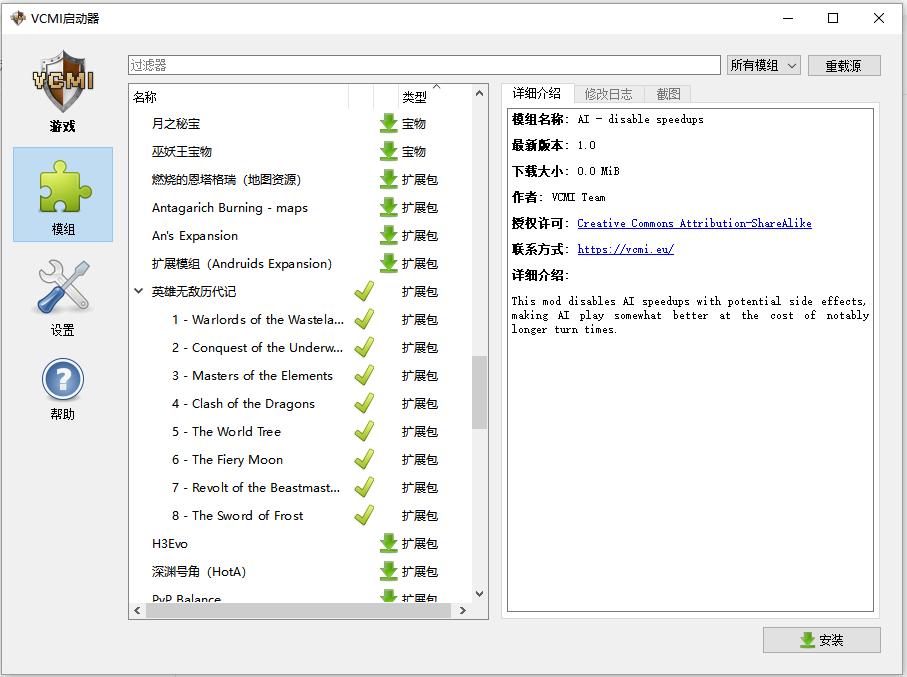Select the 巫妖王宝物 mod row
Image resolution: width=907 pixels, height=677 pixels.
(x=301, y=151)
